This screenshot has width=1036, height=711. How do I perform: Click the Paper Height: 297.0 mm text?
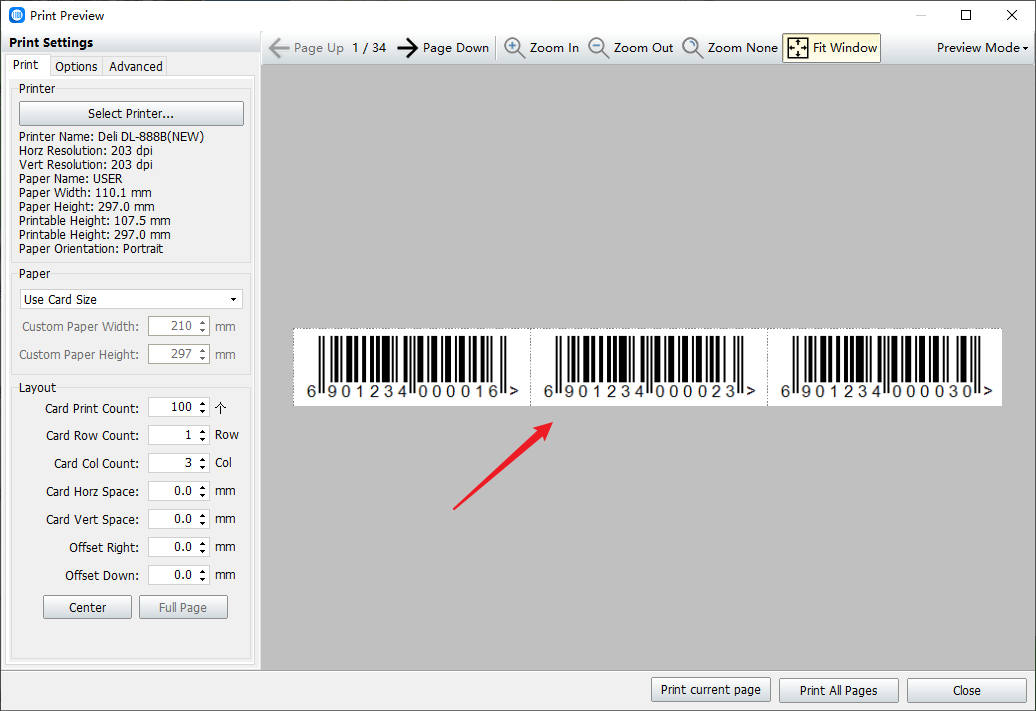click(87, 207)
